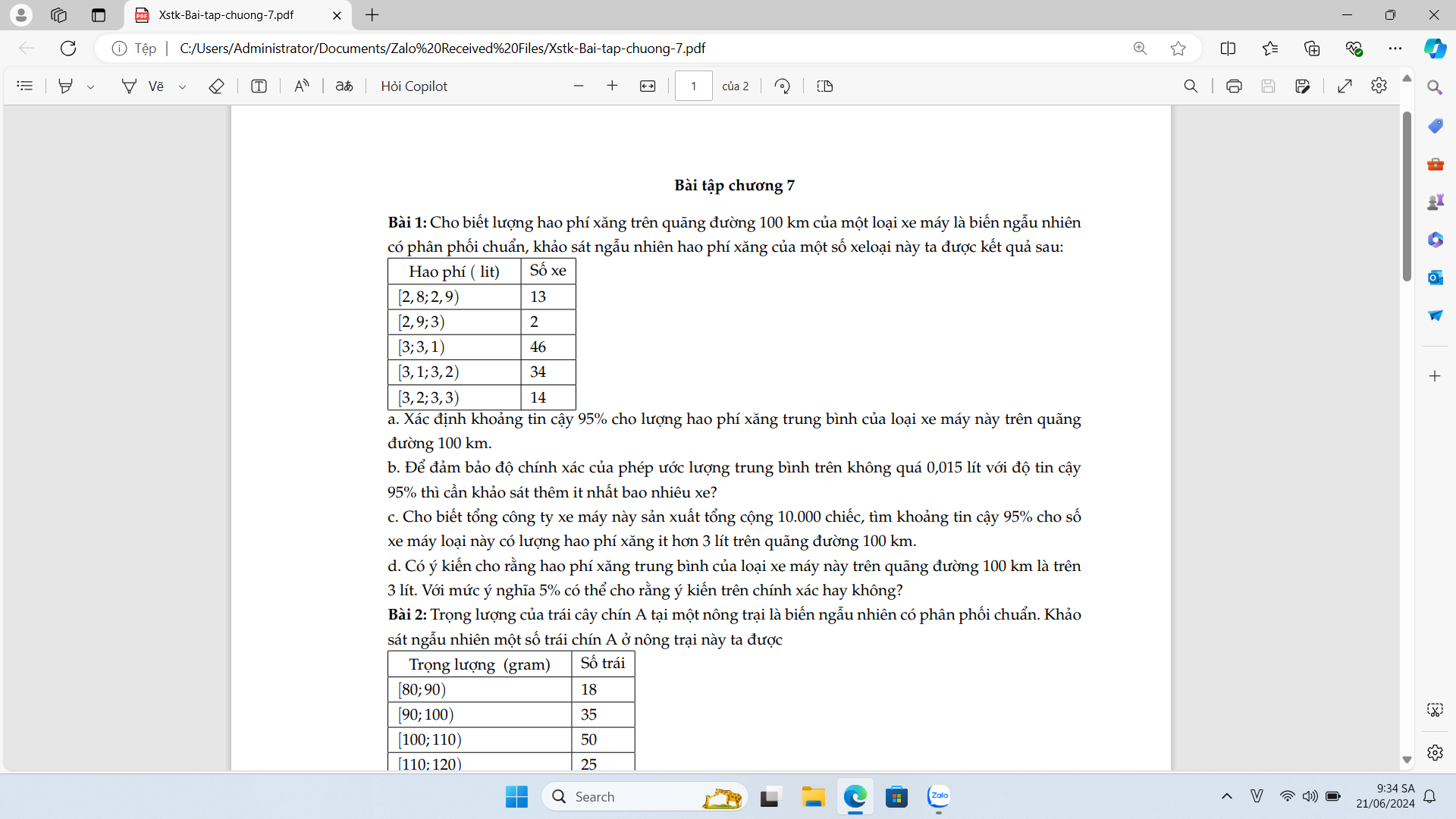
Task: Zoom out with the minus button
Action: [x=579, y=86]
